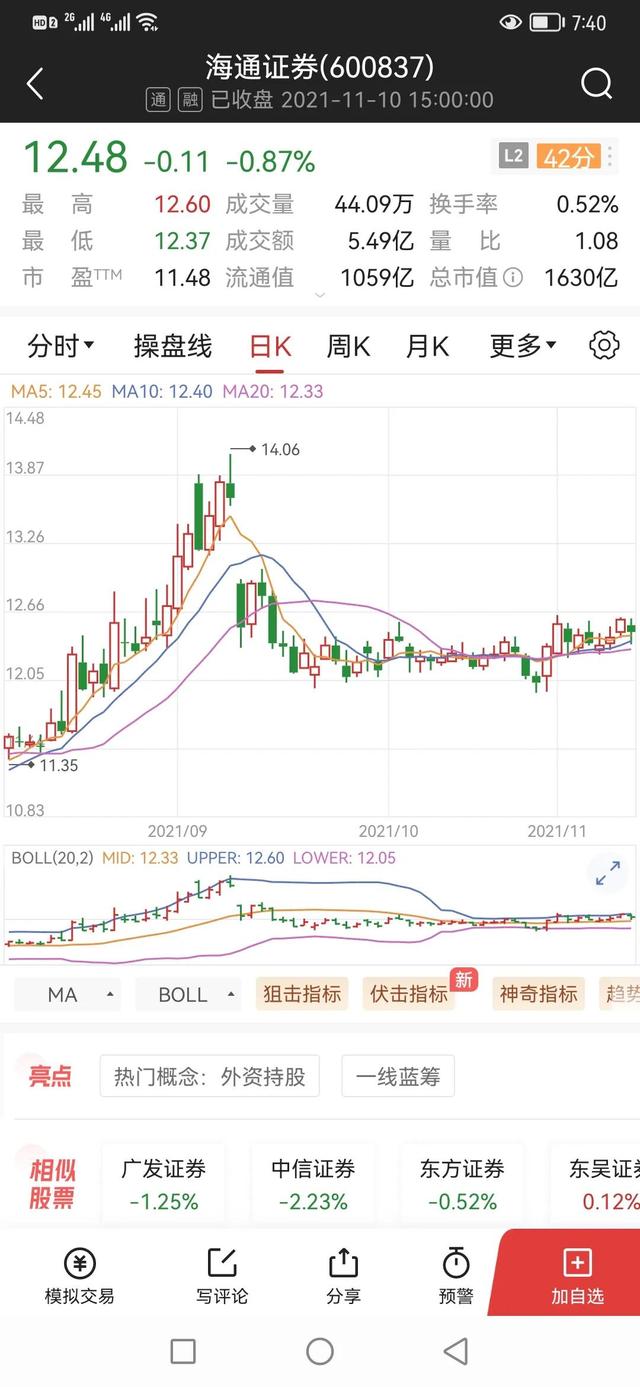Tap the MA10: 12.40 label
This screenshot has height=1387, width=640.
pos(162,392)
